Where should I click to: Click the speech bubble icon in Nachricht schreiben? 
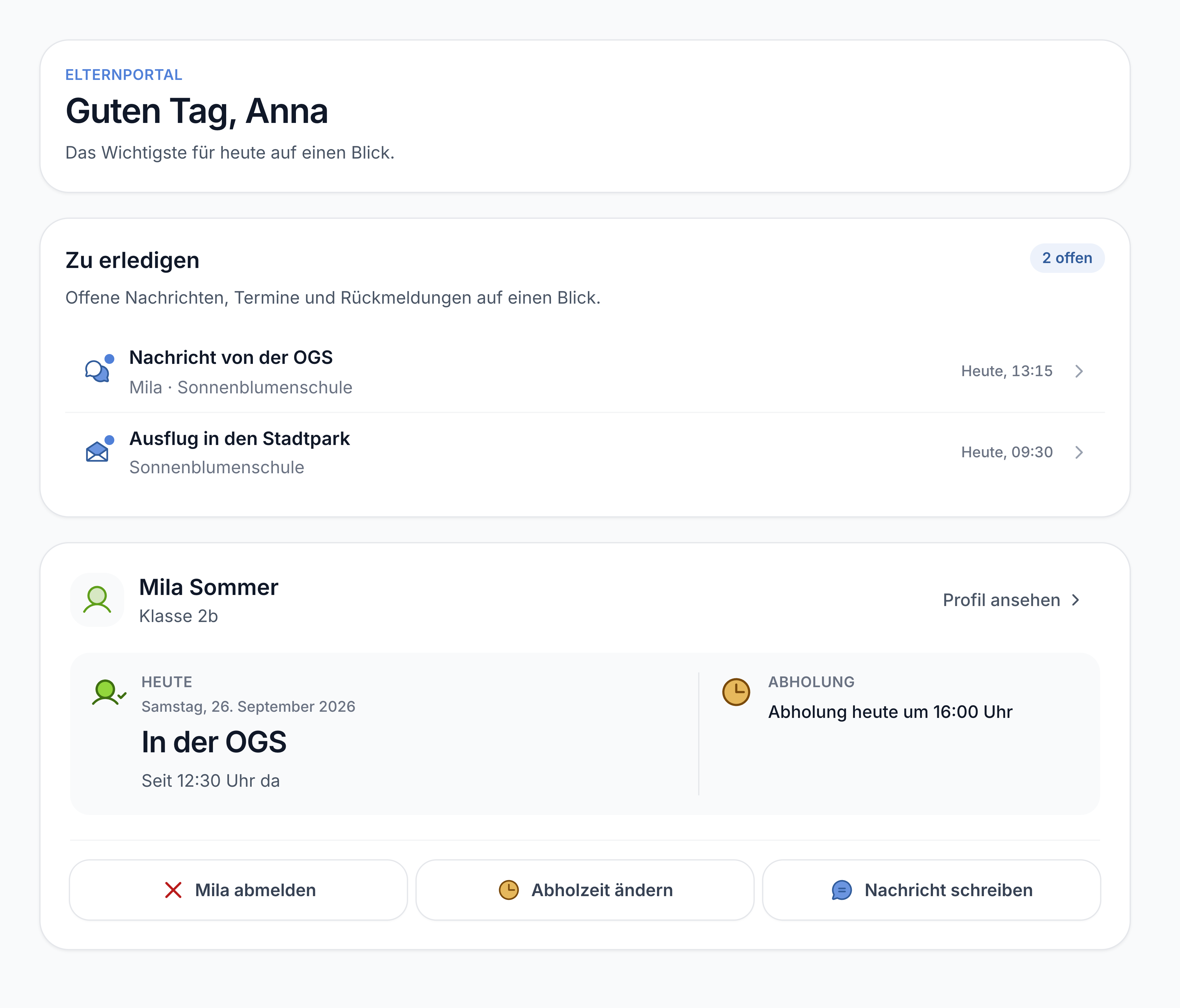842,890
